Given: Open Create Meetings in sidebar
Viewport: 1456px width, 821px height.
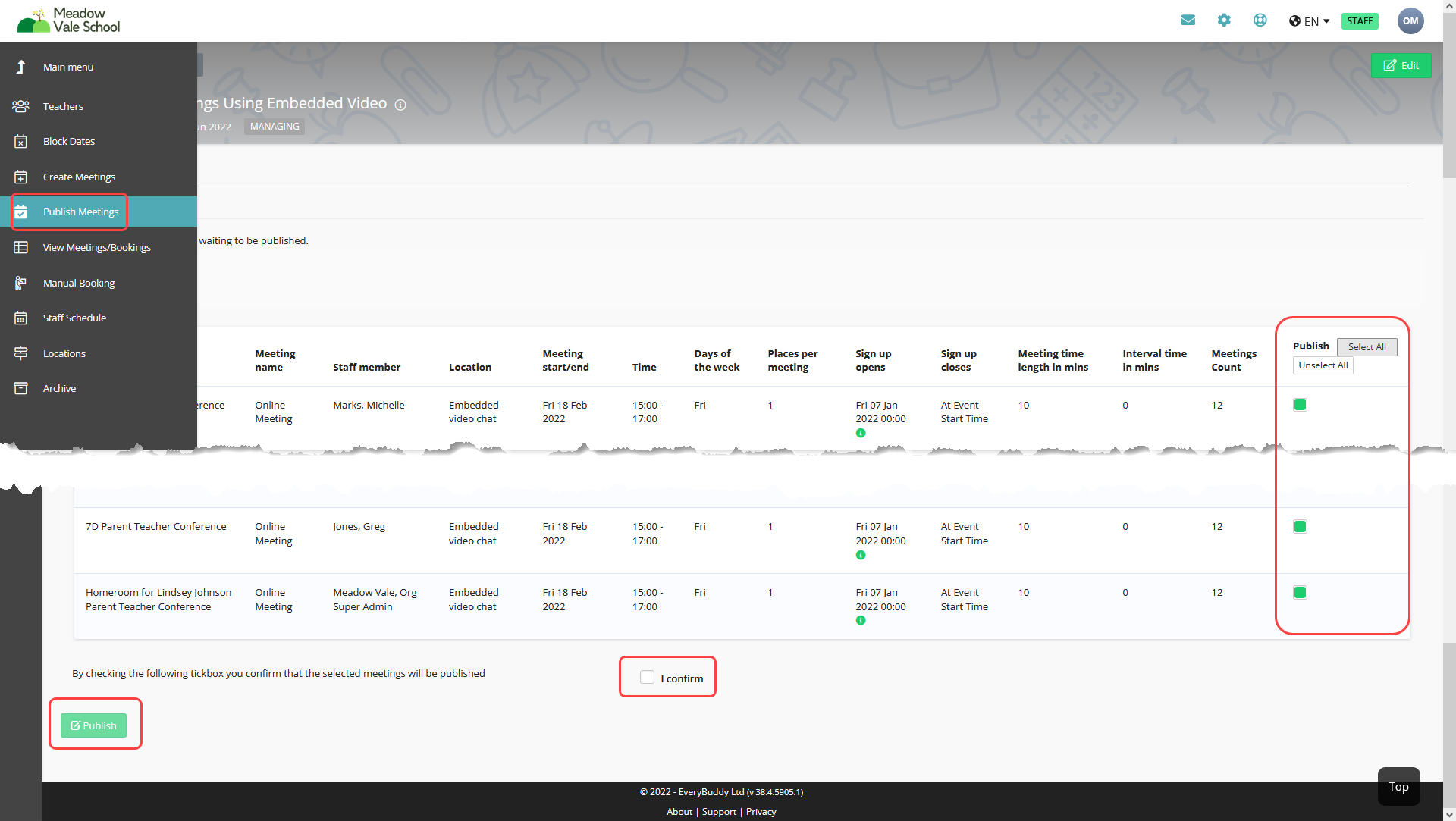Looking at the screenshot, I should (79, 177).
